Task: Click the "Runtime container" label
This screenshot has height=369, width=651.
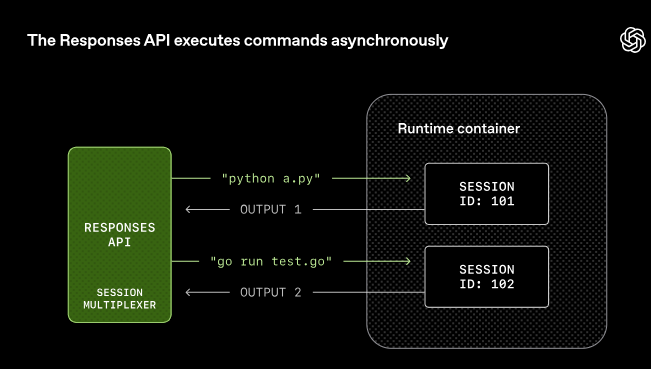Action: point(459,128)
